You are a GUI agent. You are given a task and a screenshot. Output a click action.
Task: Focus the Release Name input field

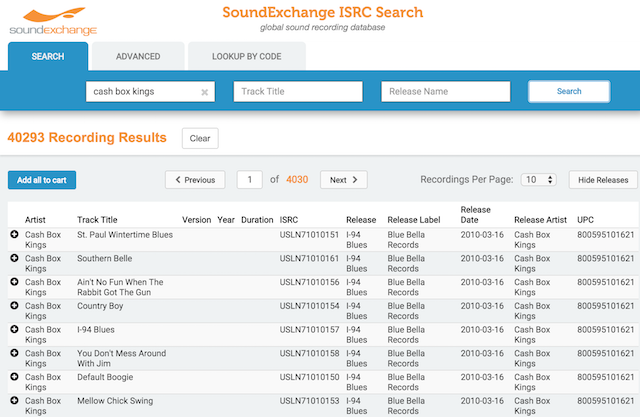(446, 91)
